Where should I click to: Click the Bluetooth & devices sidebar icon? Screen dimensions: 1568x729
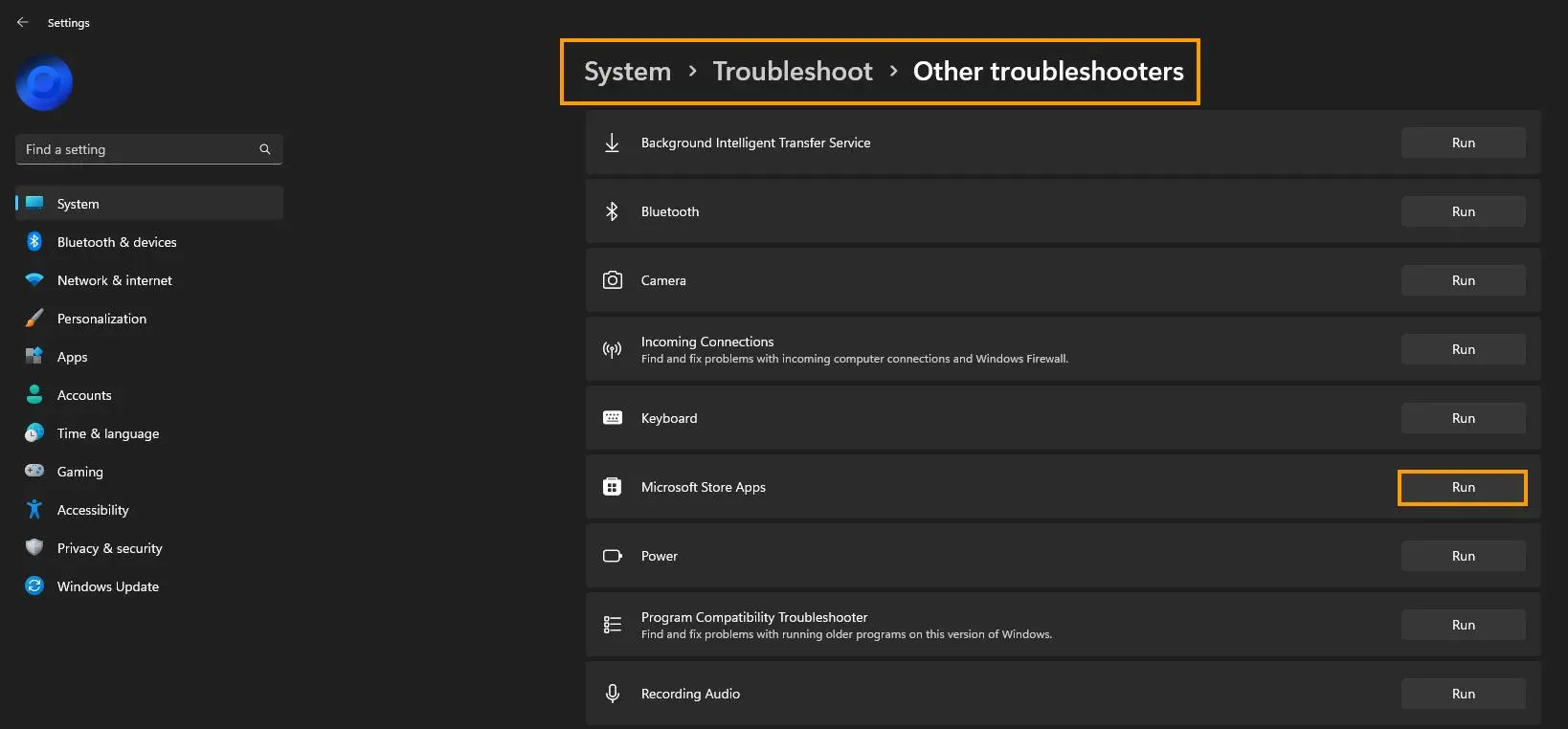34,241
